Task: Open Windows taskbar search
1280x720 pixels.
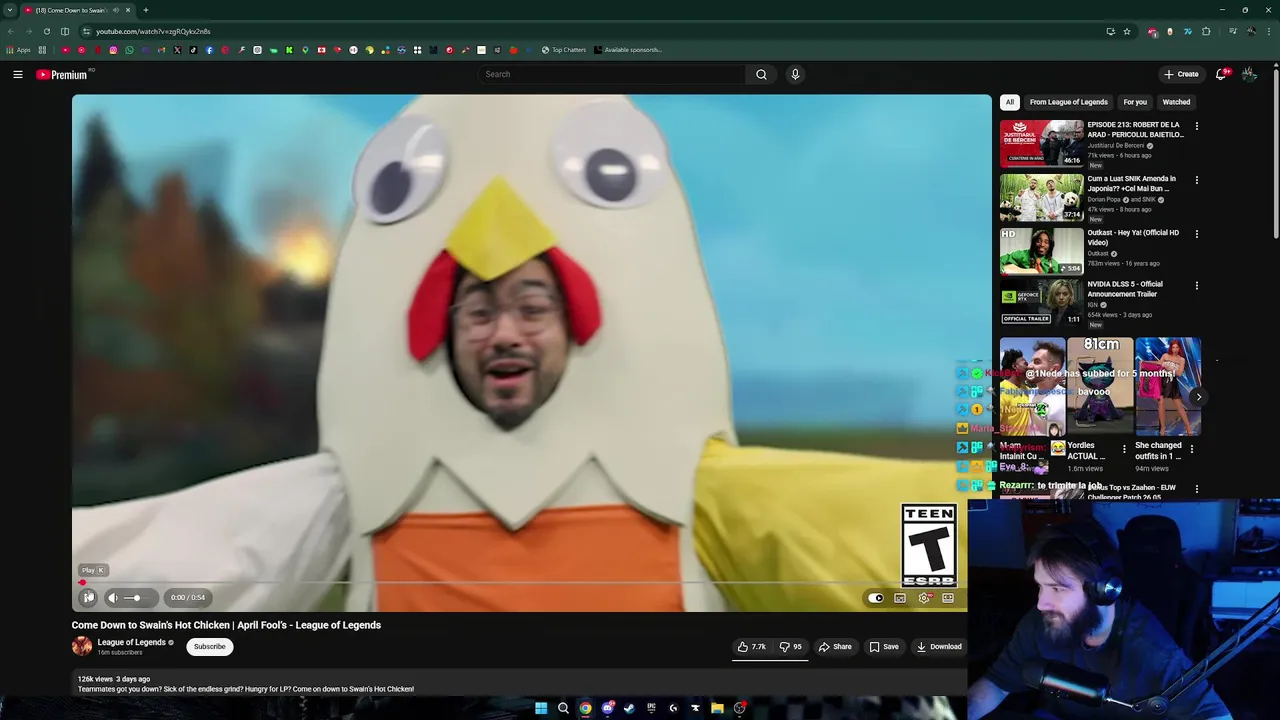Action: 563,708
